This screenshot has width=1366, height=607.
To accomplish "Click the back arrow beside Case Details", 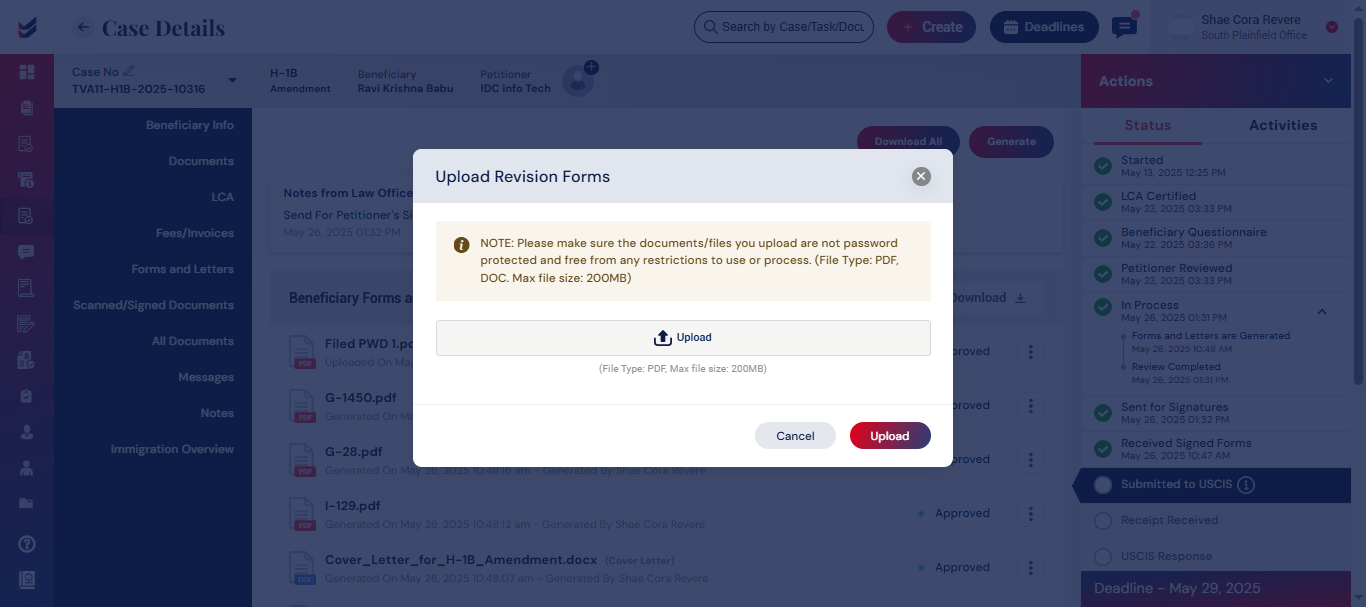I will (x=84, y=27).
